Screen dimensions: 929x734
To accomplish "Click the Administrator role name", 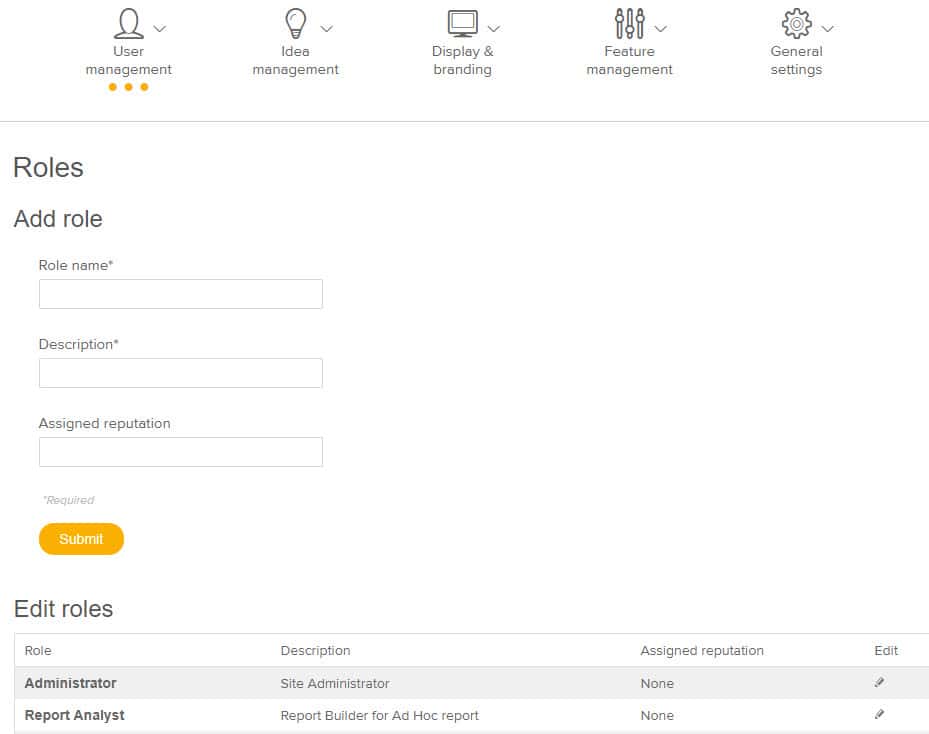I will [x=70, y=683].
